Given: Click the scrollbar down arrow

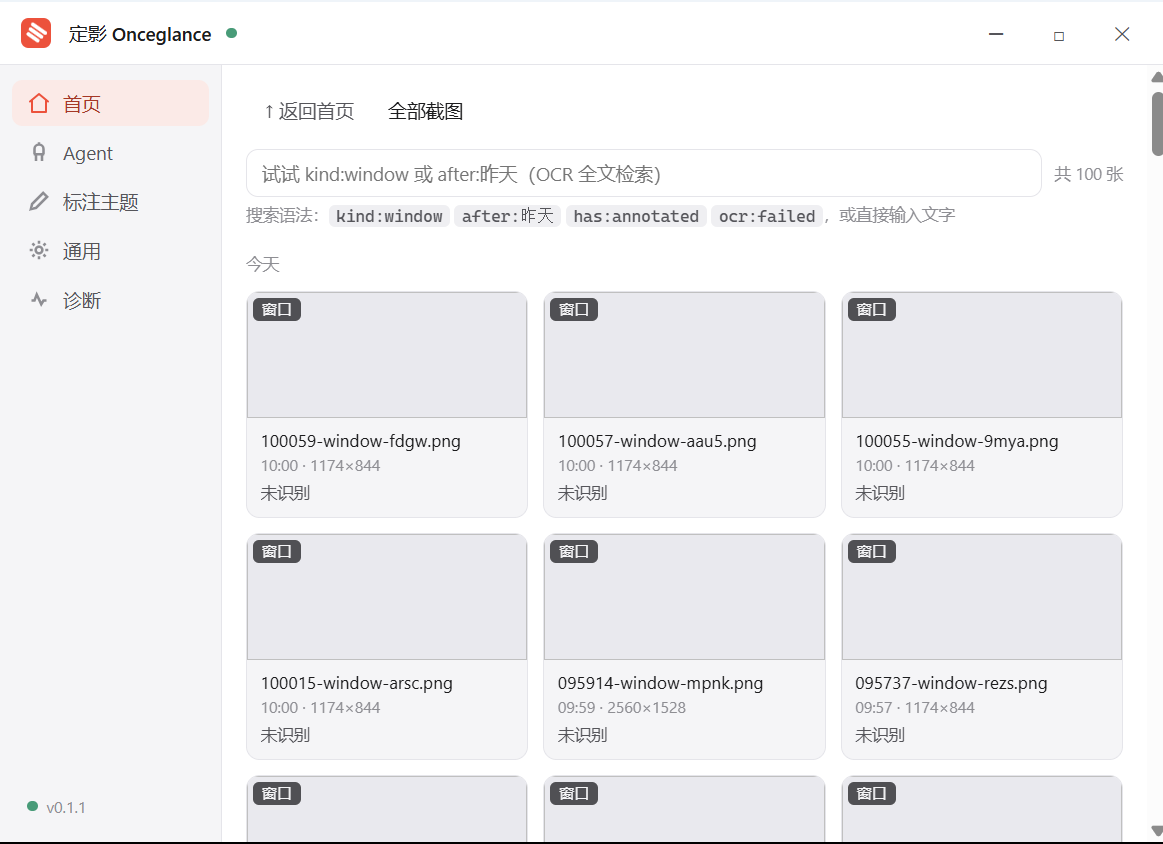Looking at the screenshot, I should tap(1157, 830).
